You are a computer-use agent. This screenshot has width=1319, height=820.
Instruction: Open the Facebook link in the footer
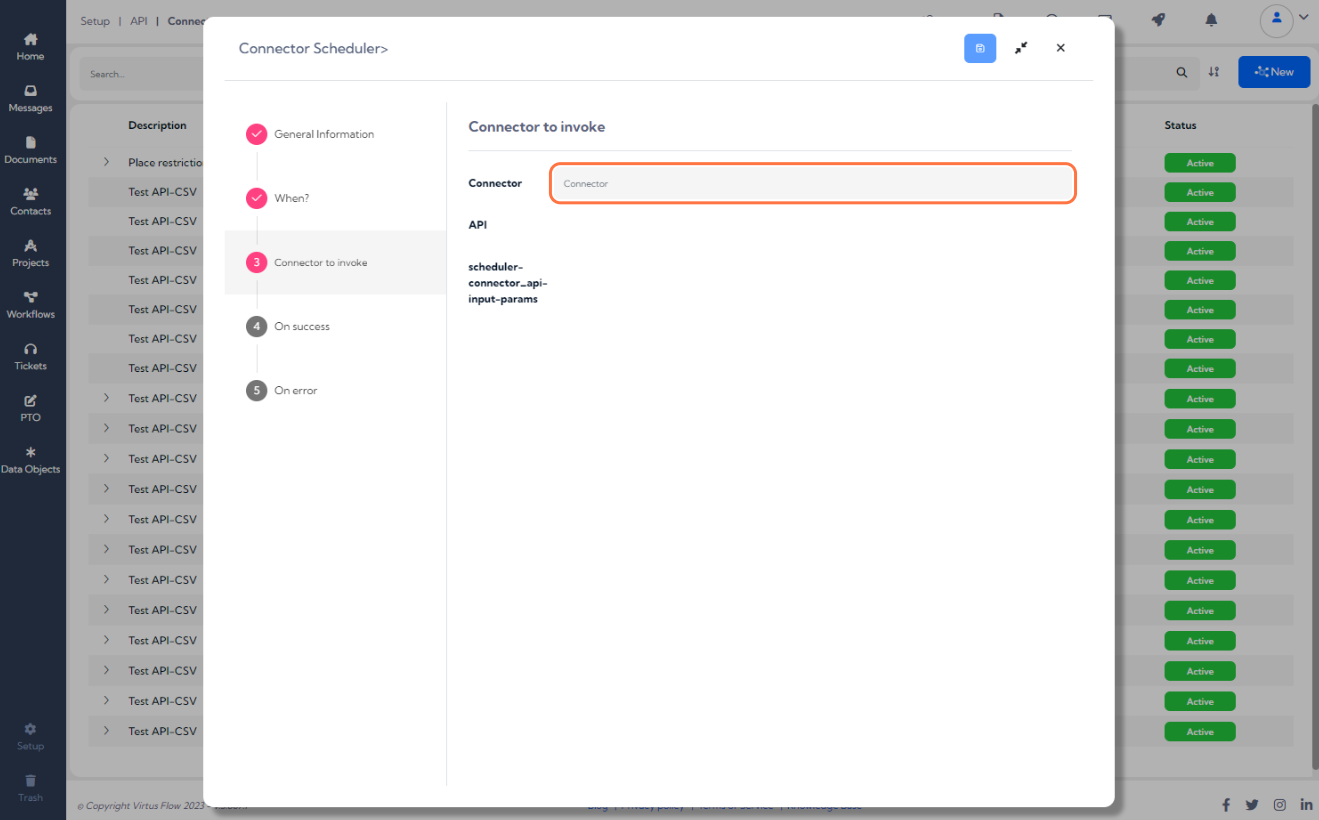point(1226,805)
